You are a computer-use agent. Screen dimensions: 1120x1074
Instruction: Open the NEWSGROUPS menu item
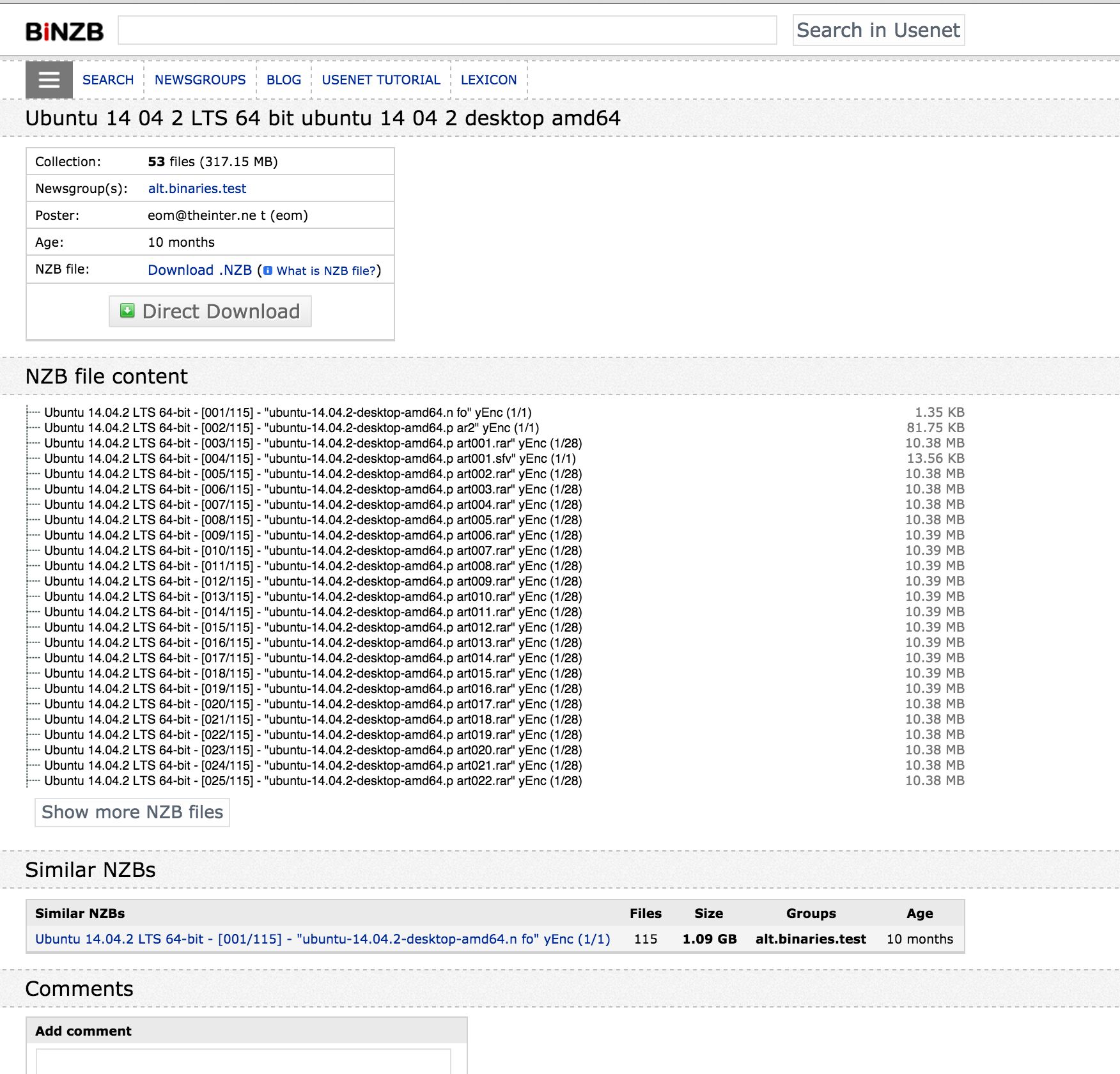200,79
